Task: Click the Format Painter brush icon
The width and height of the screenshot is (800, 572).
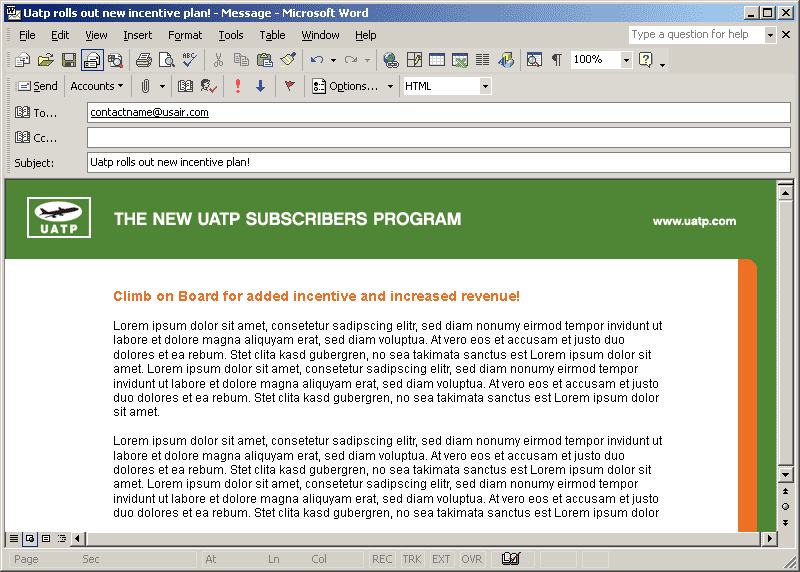Action: tap(288, 60)
